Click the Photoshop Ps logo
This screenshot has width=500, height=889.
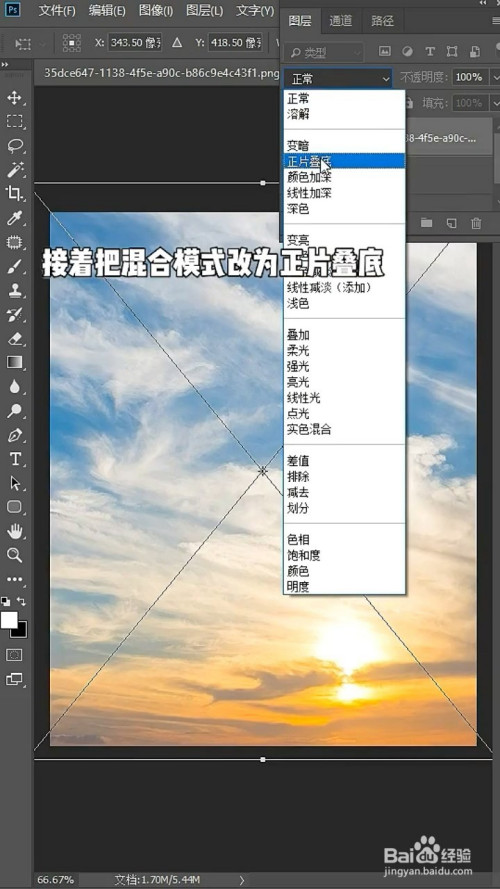[13, 10]
